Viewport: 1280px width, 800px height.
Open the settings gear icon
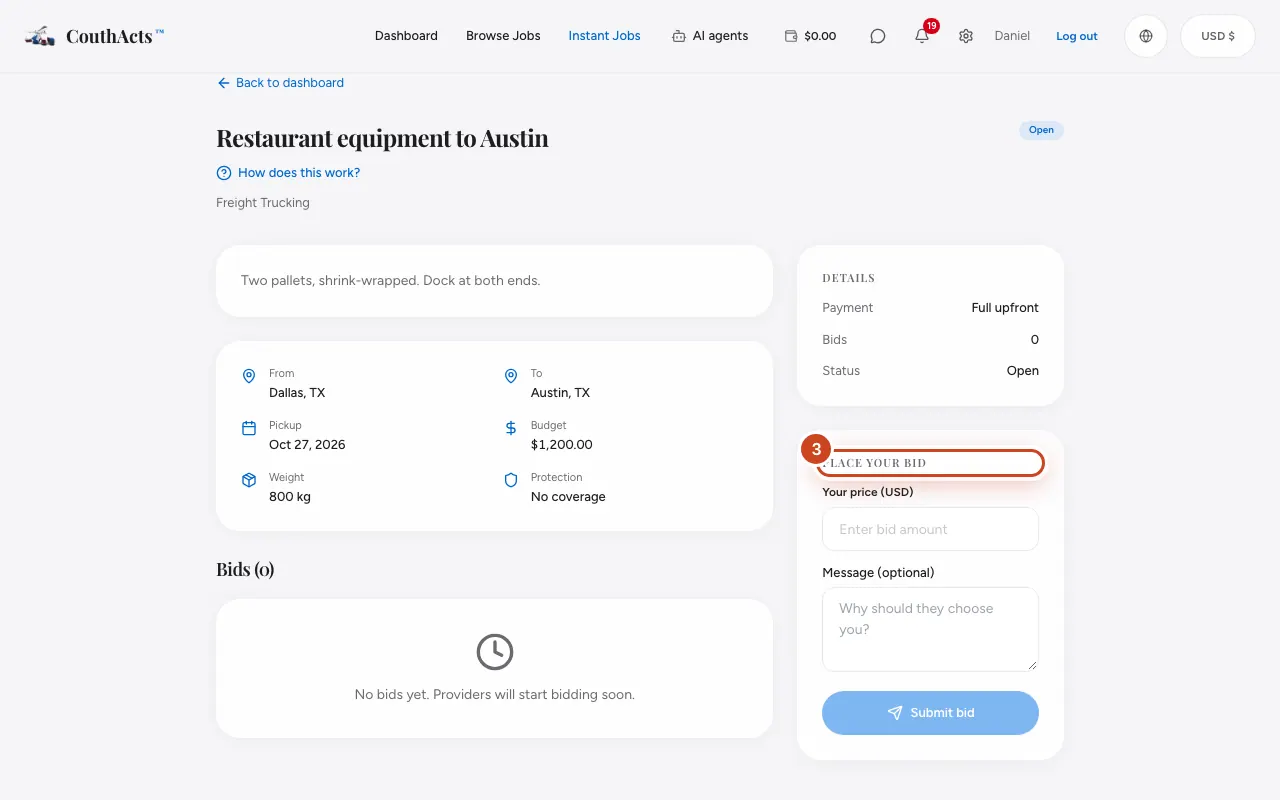click(x=966, y=36)
